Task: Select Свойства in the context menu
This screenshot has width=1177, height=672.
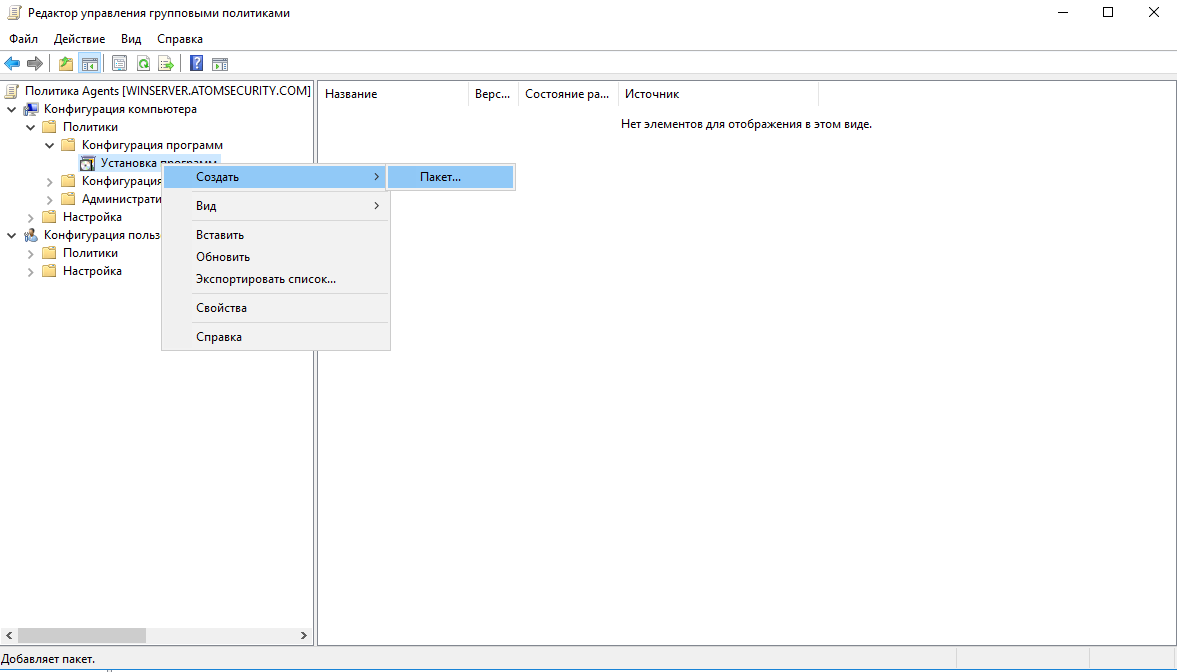Action: tap(221, 308)
